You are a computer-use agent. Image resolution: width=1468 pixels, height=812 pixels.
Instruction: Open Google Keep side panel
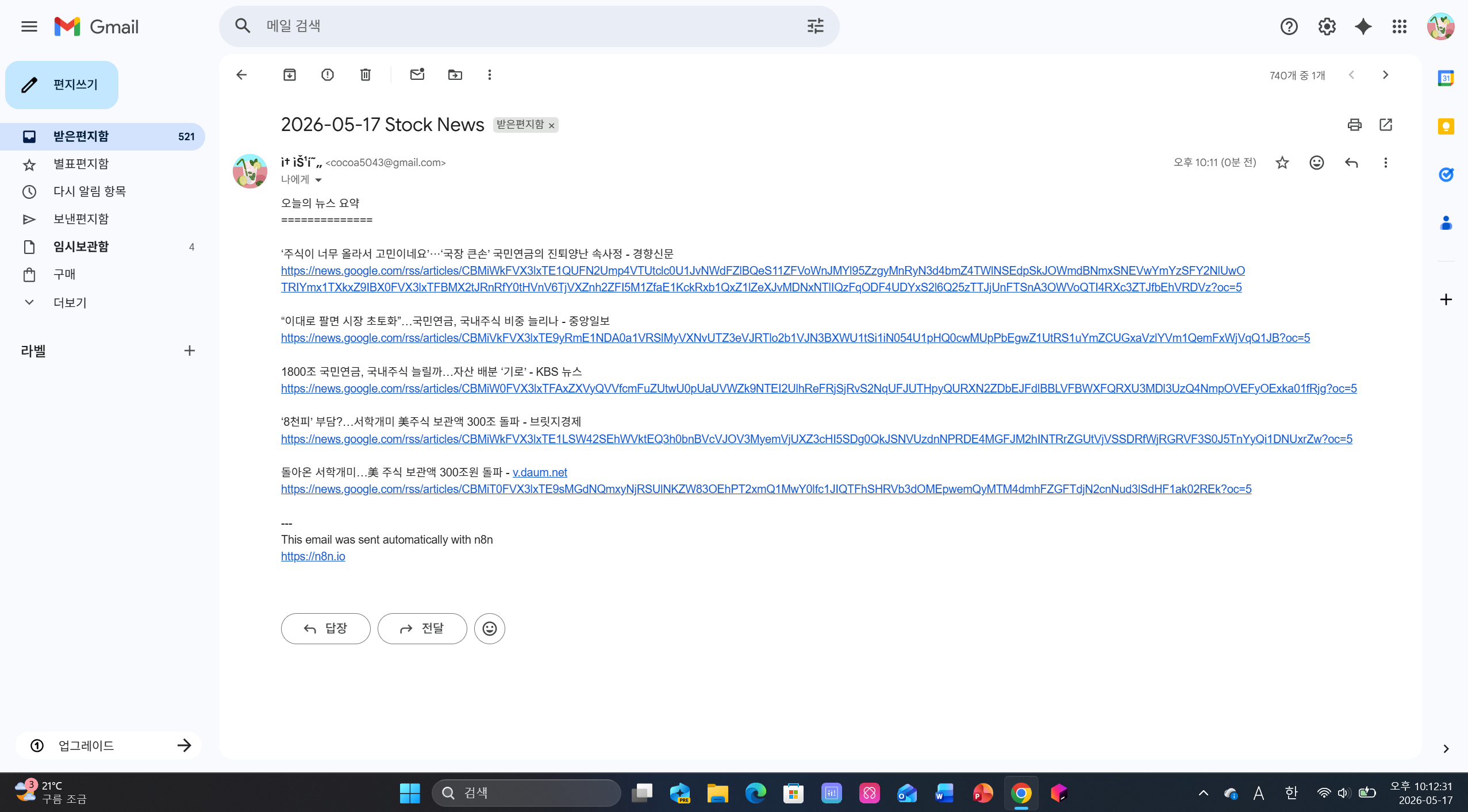(x=1446, y=126)
